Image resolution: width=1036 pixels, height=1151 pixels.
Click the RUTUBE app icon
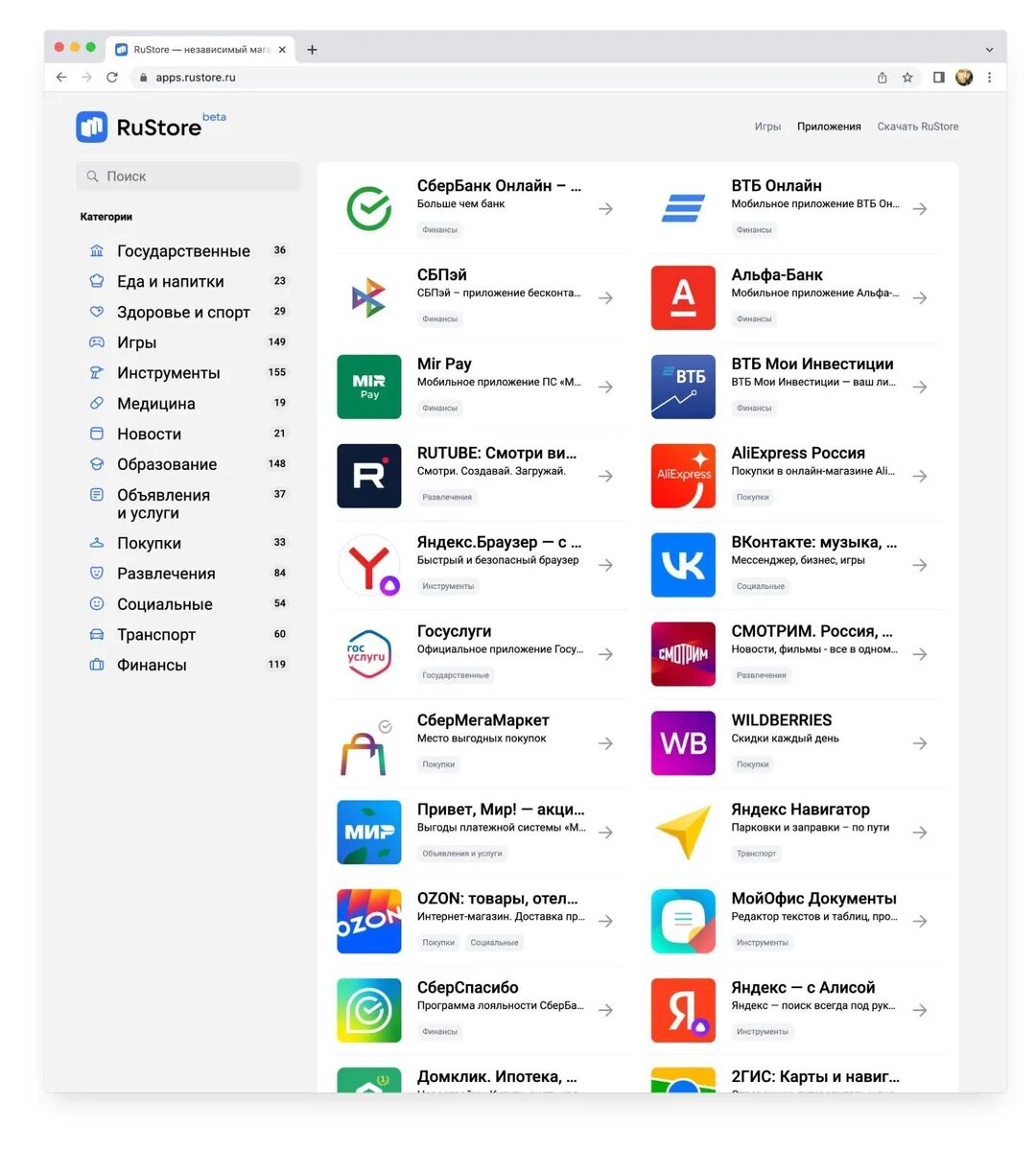click(369, 476)
